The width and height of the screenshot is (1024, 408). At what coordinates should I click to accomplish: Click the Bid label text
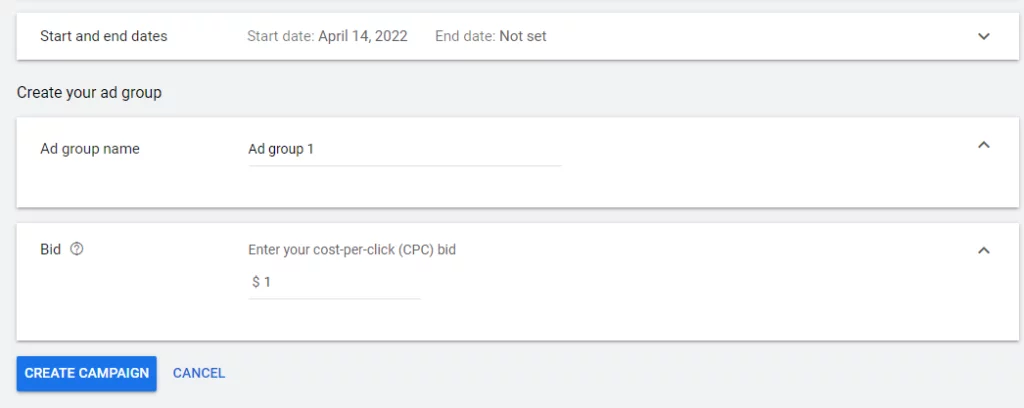coord(50,249)
